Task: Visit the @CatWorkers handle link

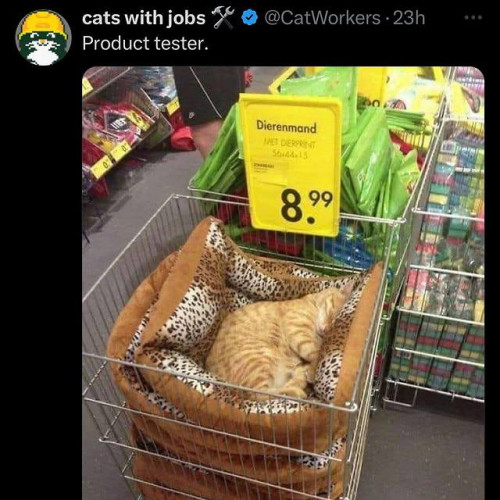Action: pos(322,18)
